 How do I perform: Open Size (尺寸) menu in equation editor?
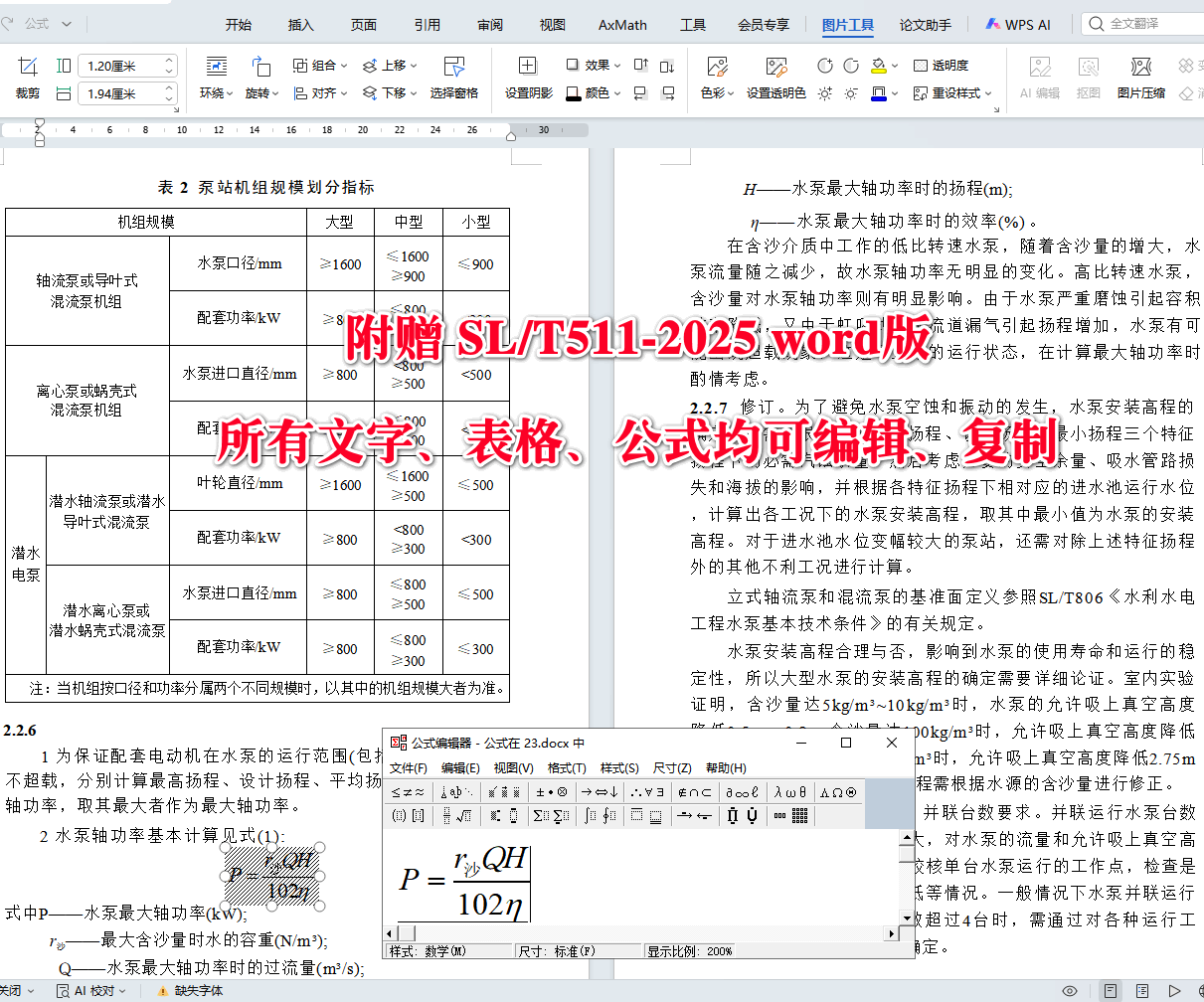(x=672, y=768)
